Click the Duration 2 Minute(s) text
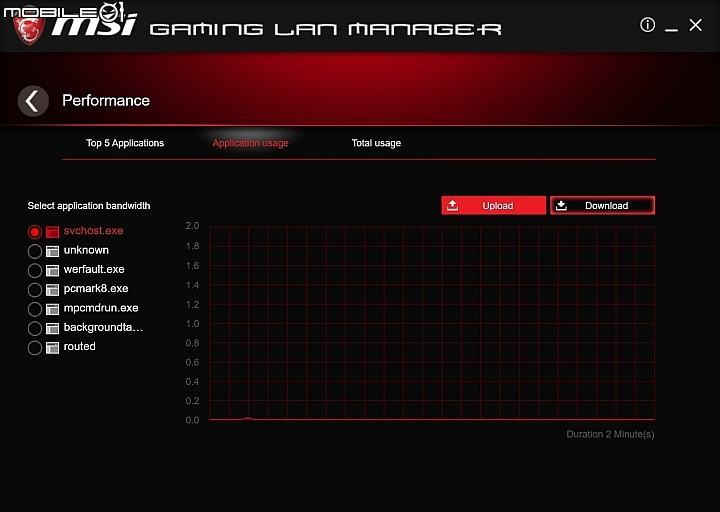The height and width of the screenshot is (512, 720). pos(610,434)
